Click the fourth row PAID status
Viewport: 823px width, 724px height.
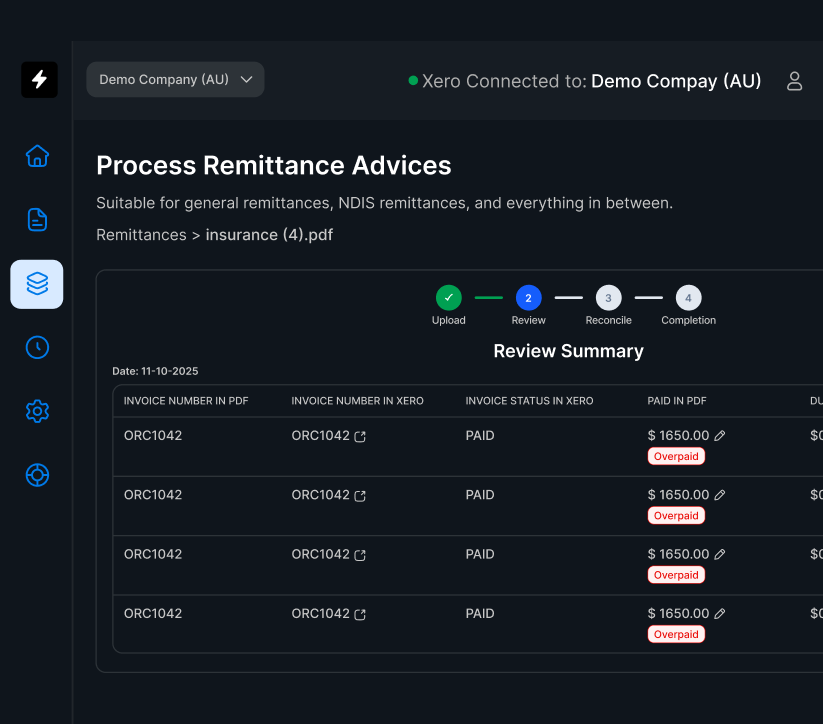click(x=480, y=613)
